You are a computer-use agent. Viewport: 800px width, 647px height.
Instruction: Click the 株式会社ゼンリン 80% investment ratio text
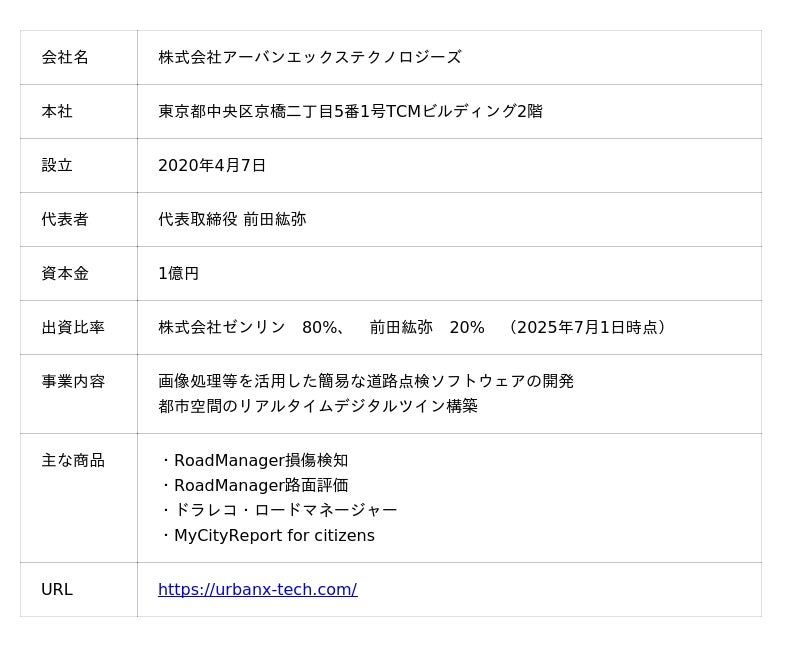pos(251,328)
